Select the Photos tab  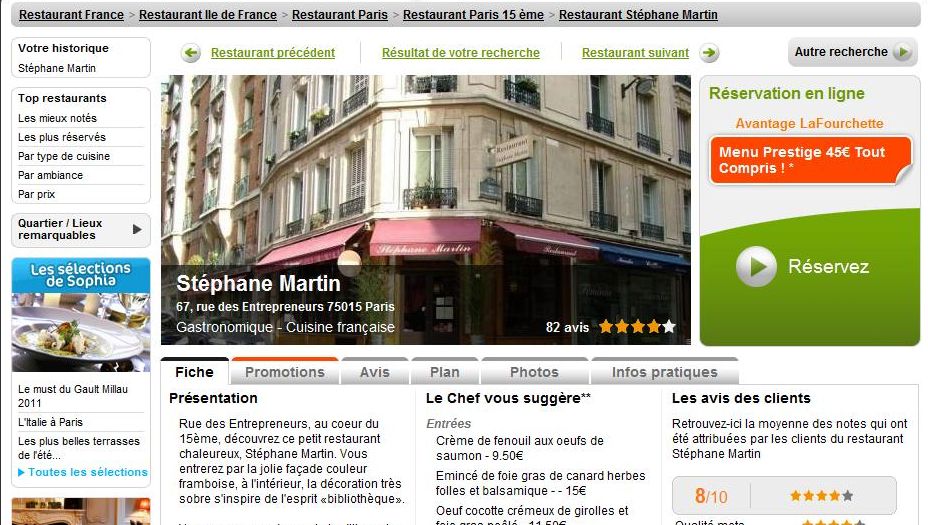point(534,371)
